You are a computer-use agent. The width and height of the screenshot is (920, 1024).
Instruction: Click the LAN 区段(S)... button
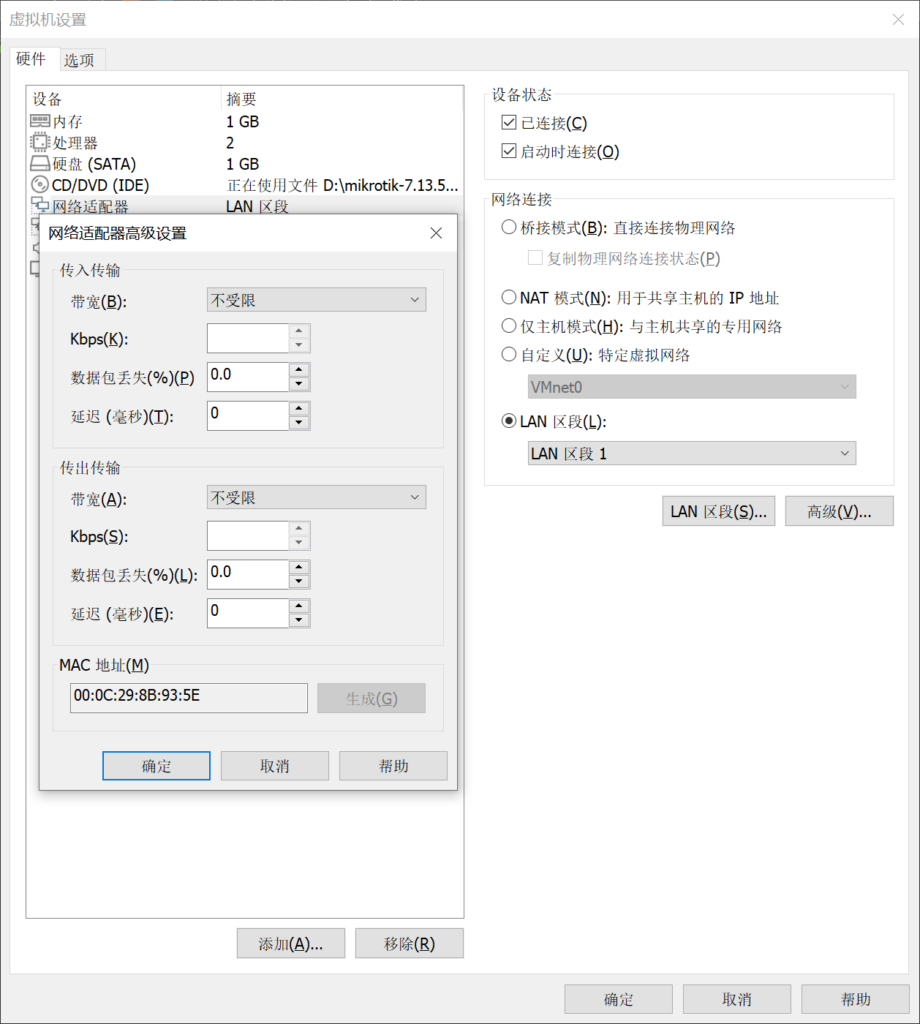click(x=718, y=511)
